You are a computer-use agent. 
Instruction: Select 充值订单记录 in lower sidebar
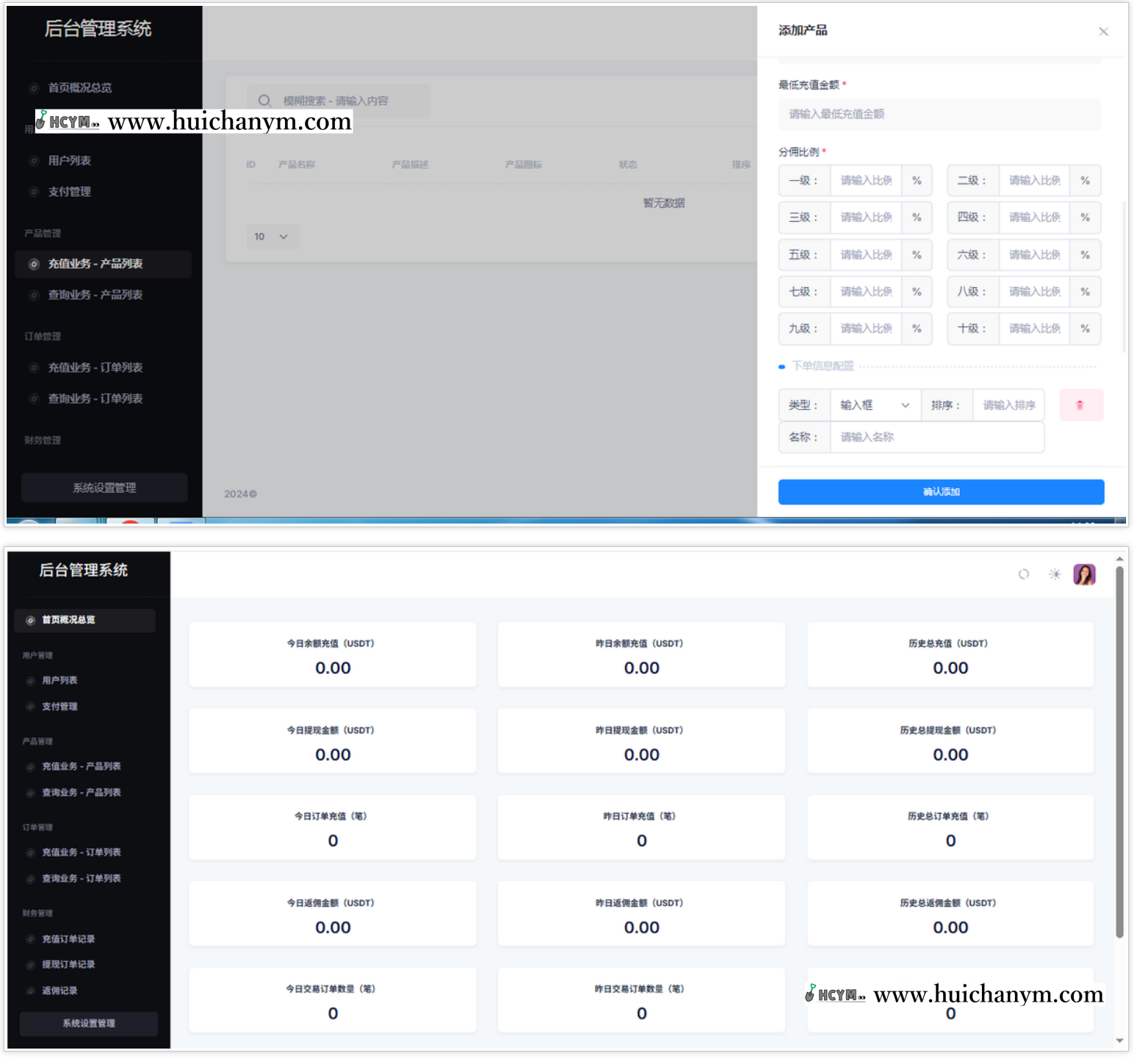(x=68, y=939)
